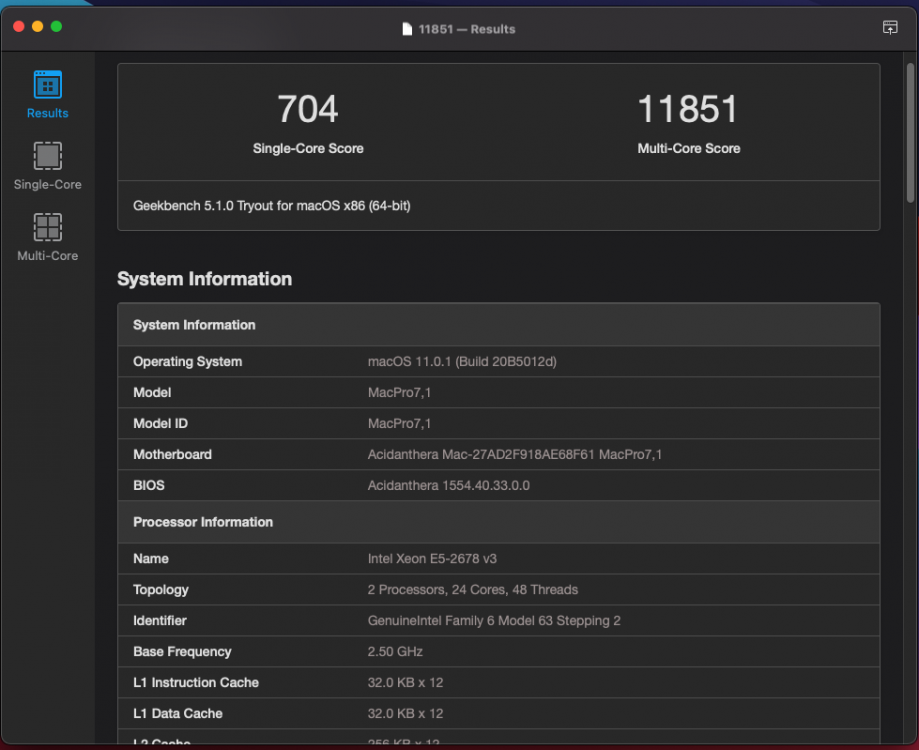Click the L1 Instruction Cache row label
The height and width of the screenshot is (750, 919).
196,683
